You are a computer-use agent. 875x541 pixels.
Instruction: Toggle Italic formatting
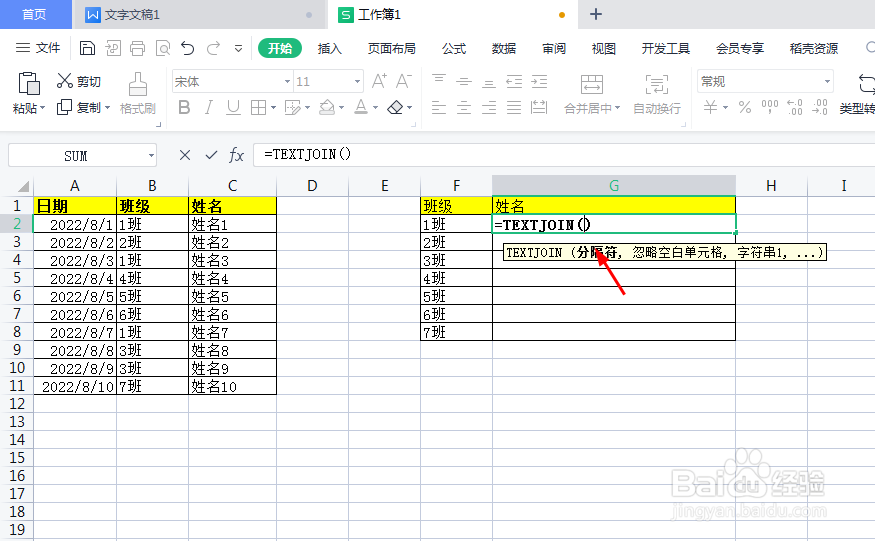tap(209, 107)
